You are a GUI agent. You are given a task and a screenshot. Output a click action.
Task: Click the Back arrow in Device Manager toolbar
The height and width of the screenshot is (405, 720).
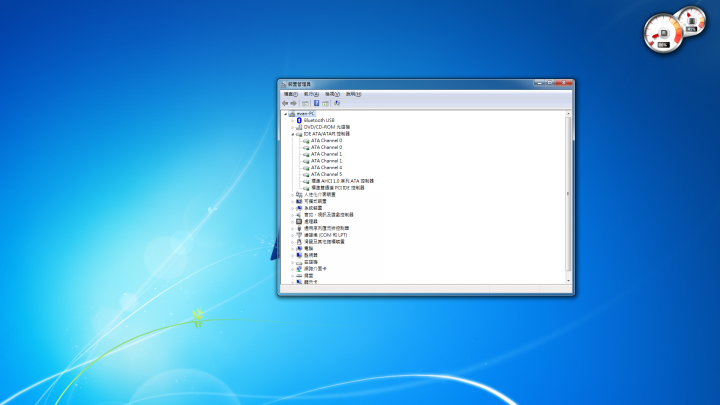point(285,103)
